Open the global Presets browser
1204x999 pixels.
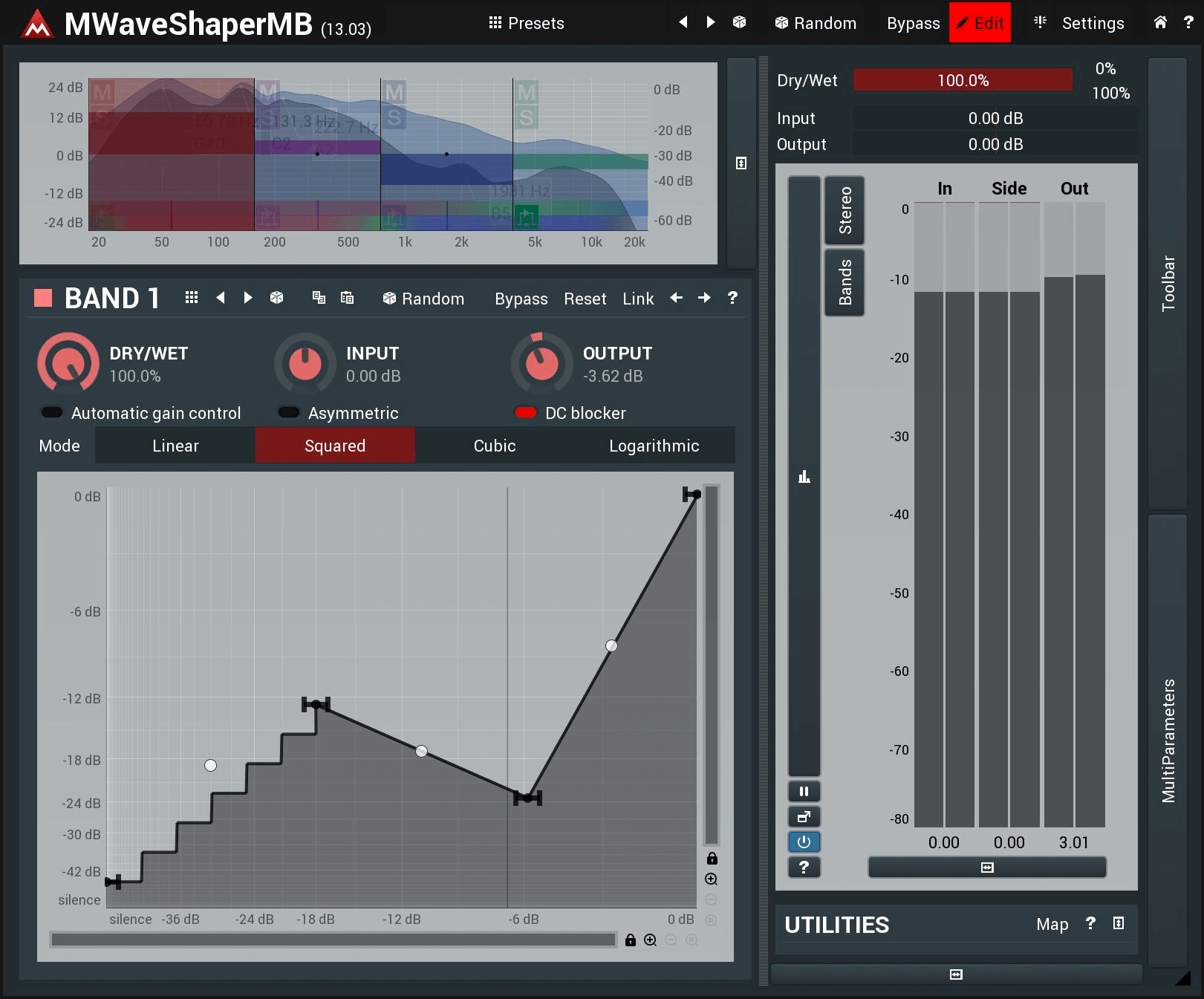(x=527, y=23)
